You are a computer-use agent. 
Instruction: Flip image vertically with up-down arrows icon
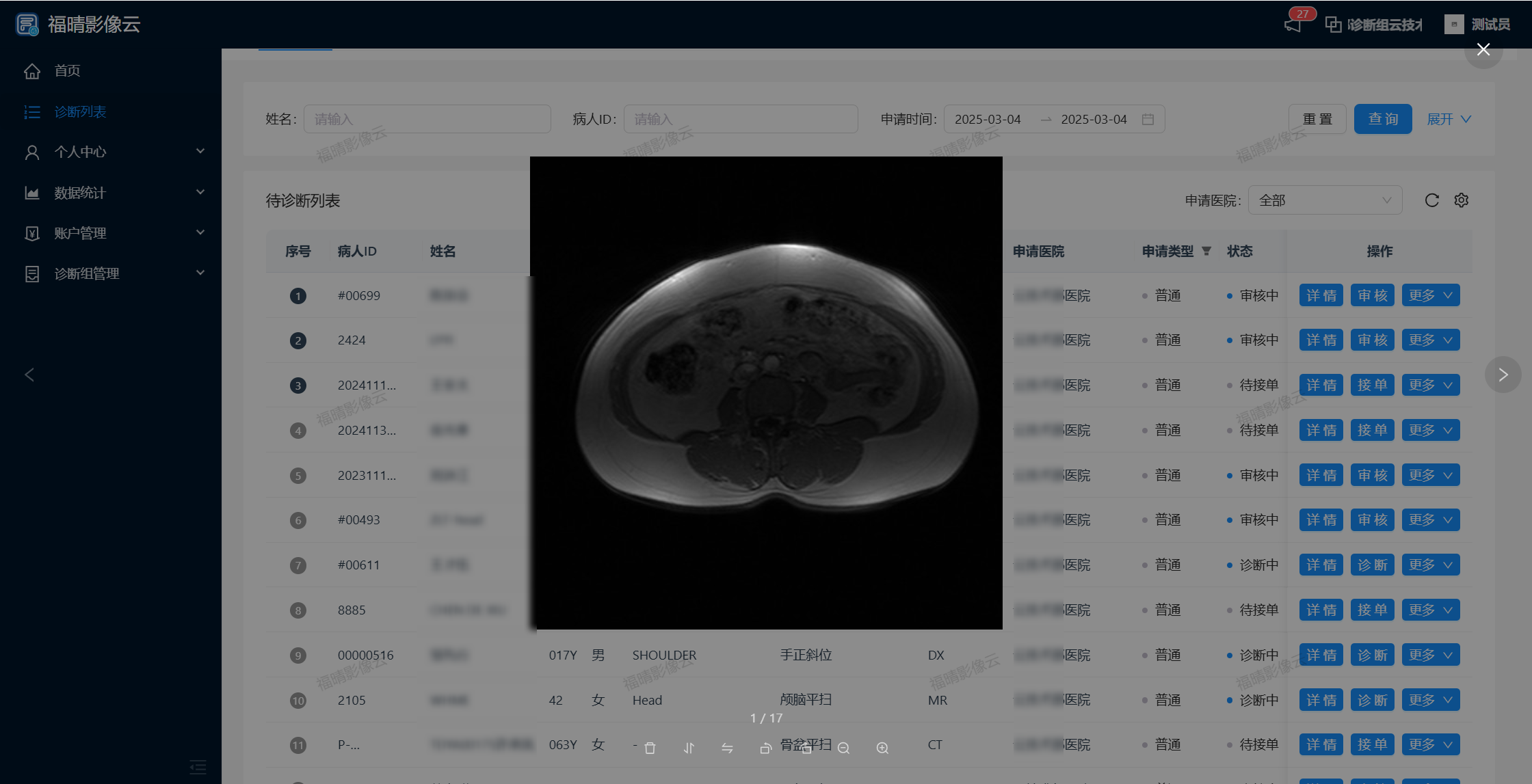point(689,748)
